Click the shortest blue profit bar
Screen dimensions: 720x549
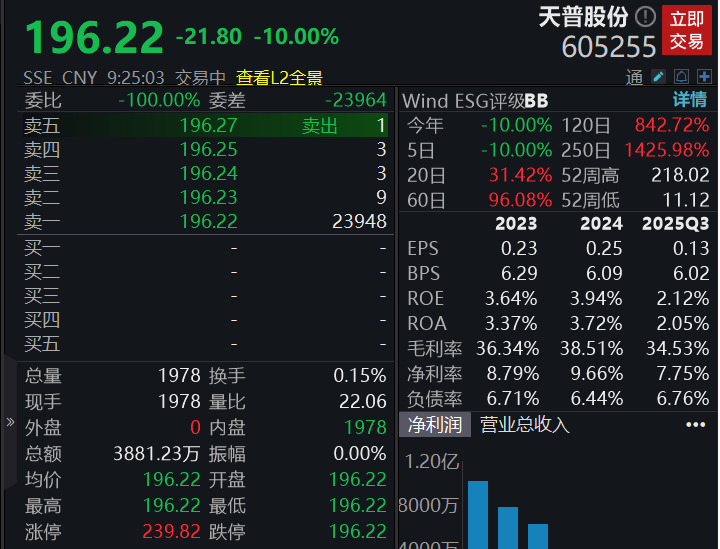pos(538,536)
